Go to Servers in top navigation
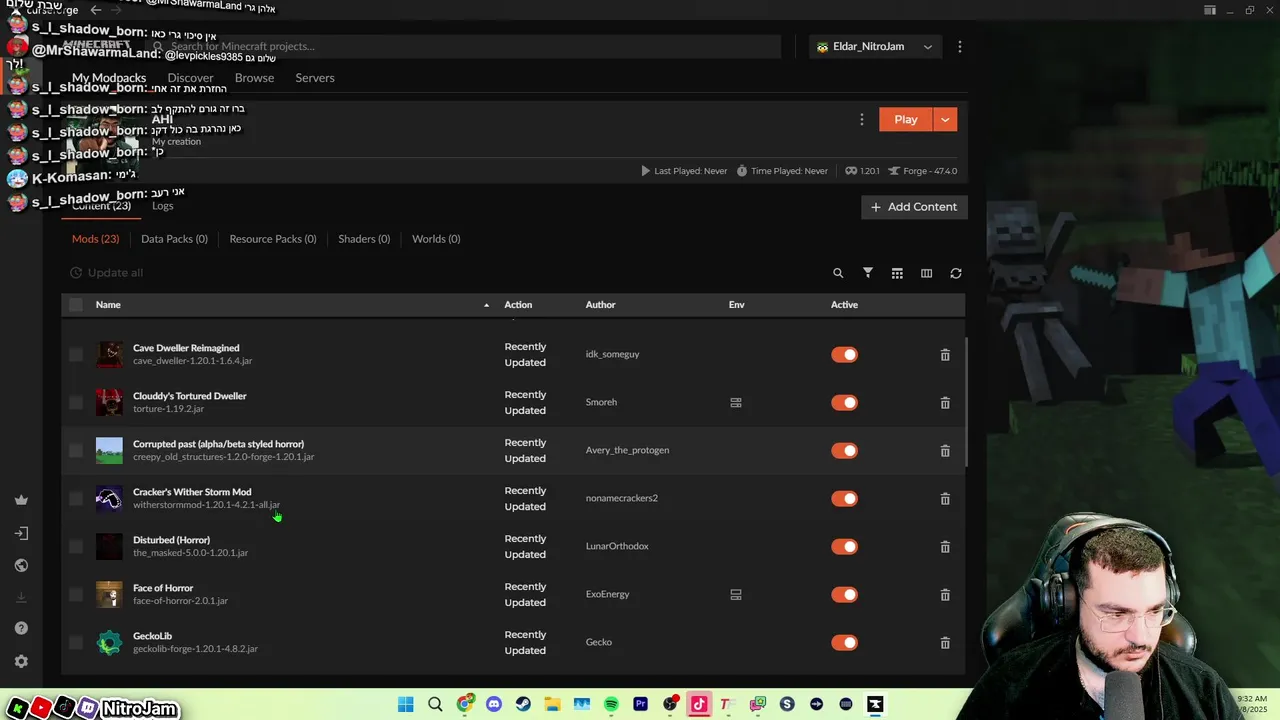Screen dimensions: 1280x720 pyautogui.click(x=315, y=78)
